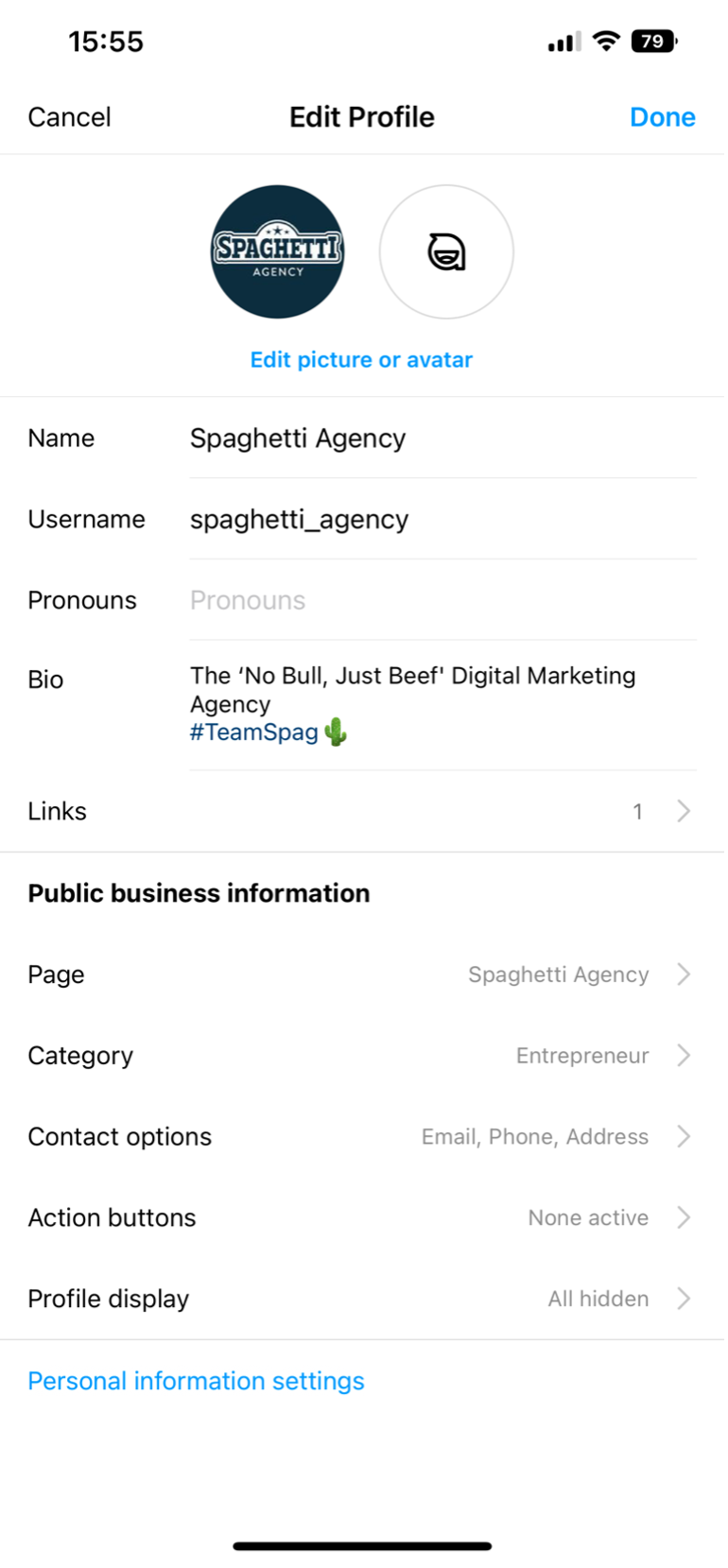Tap the #TeamSpag hashtag in bio
The height and width of the screenshot is (1568, 728).
tap(253, 732)
